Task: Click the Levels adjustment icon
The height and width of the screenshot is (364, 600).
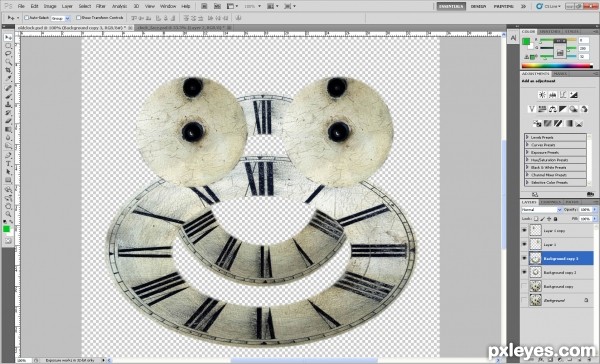Action: pos(553,95)
